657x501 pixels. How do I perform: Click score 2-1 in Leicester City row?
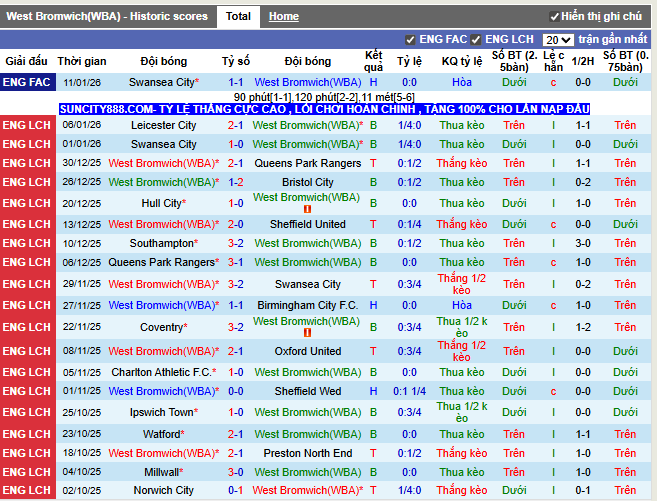(x=235, y=125)
